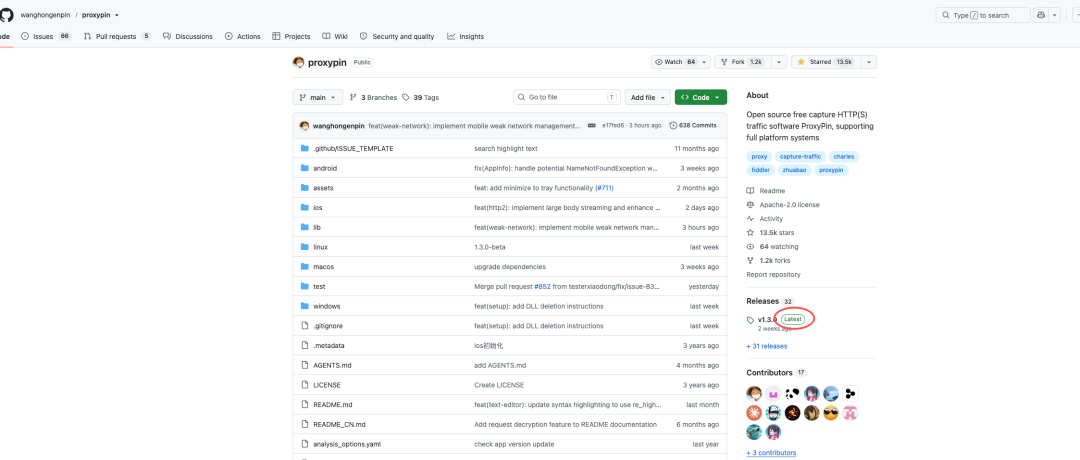The image size is (1080, 460).
Task: View the 3 Branches link
Action: (x=373, y=98)
